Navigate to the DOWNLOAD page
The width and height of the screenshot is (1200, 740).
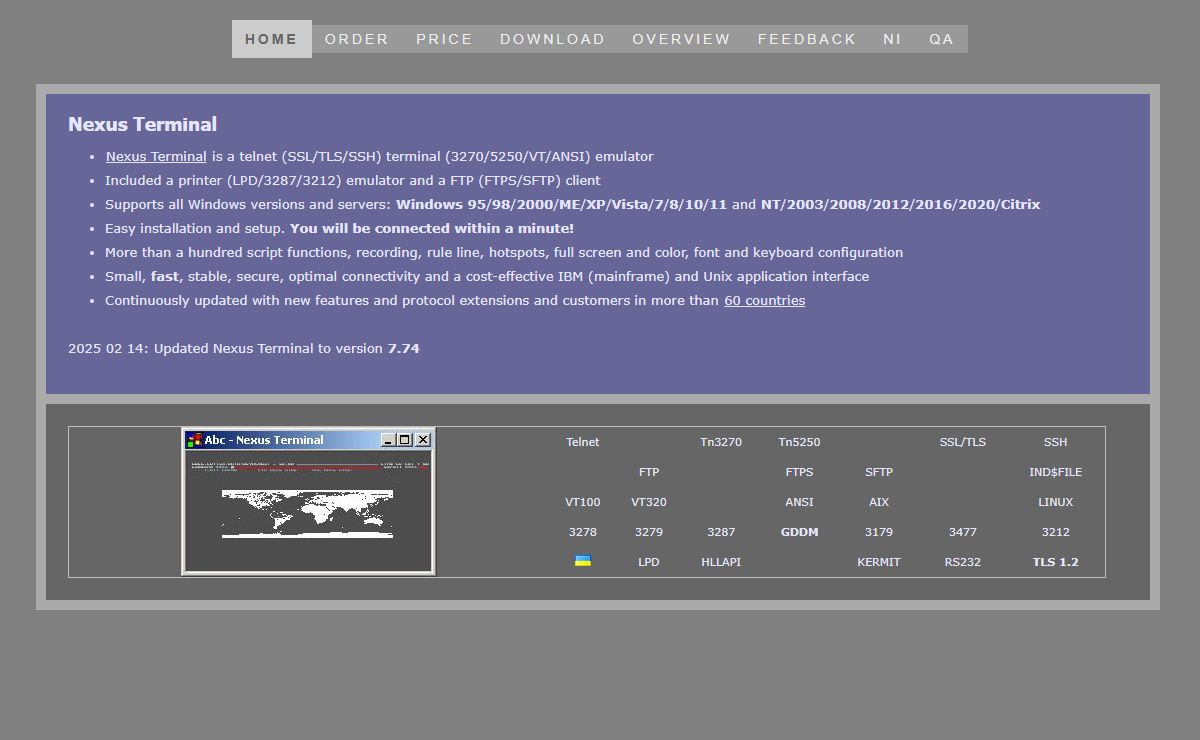552,39
